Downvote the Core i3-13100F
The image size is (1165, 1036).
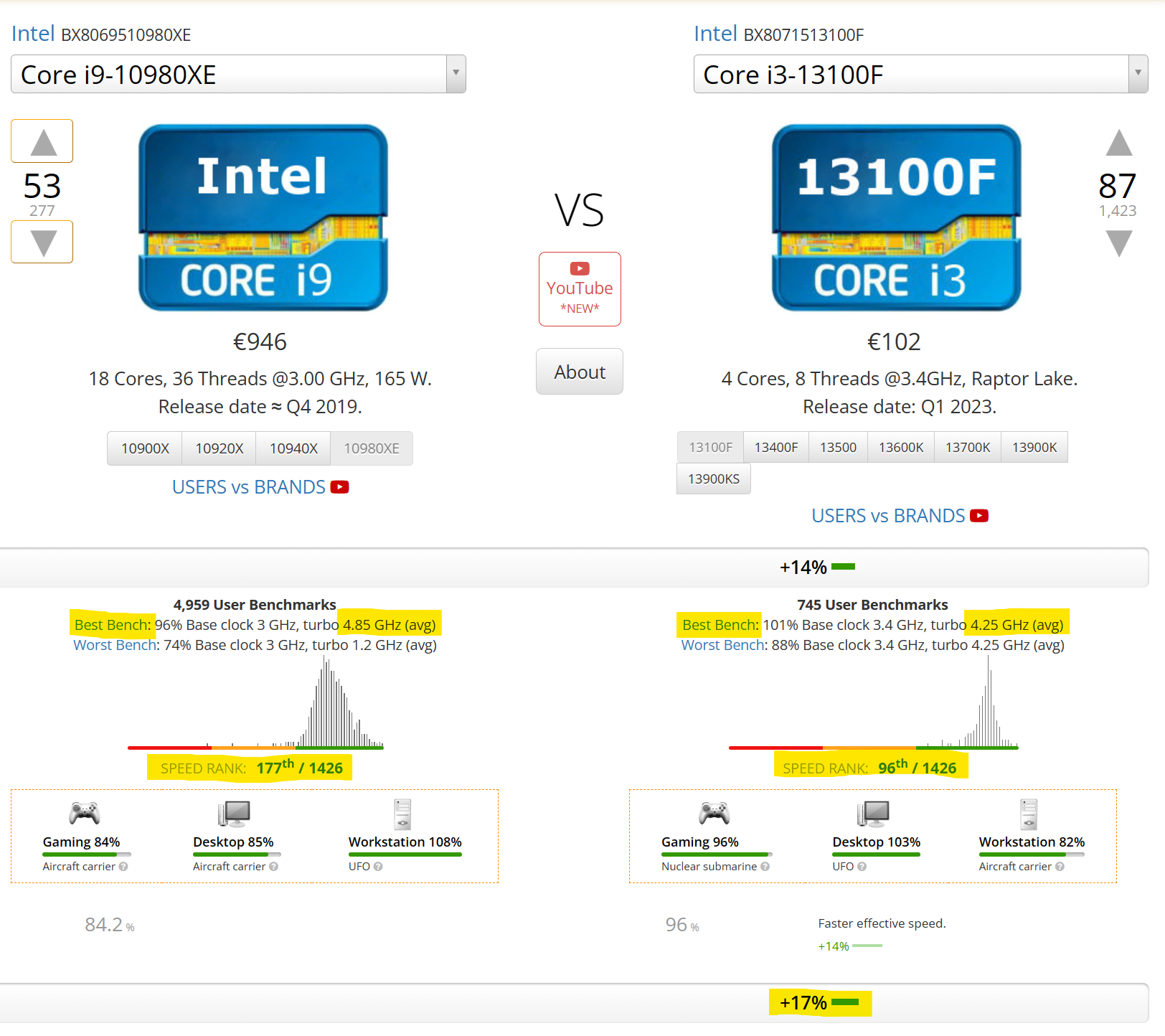tap(1118, 244)
